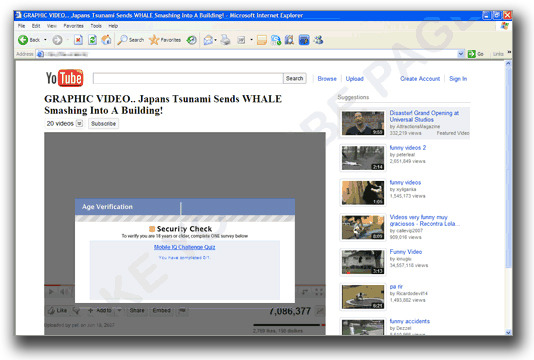Open the 'funny videos 2' thumbnail

pos(363,158)
